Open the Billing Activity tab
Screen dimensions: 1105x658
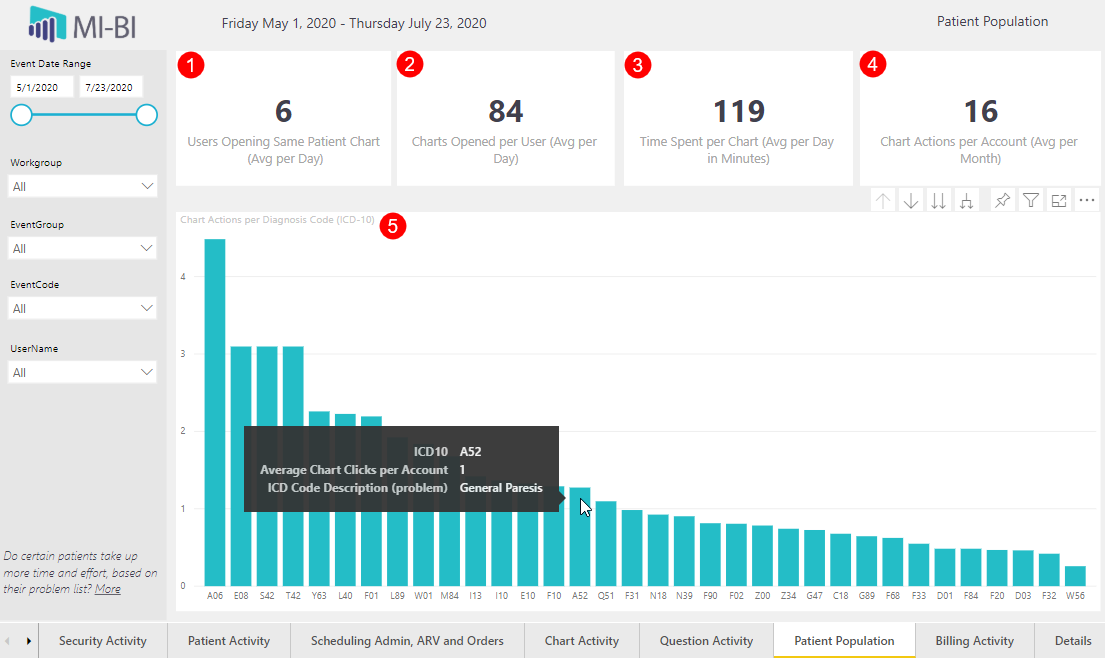pos(974,641)
